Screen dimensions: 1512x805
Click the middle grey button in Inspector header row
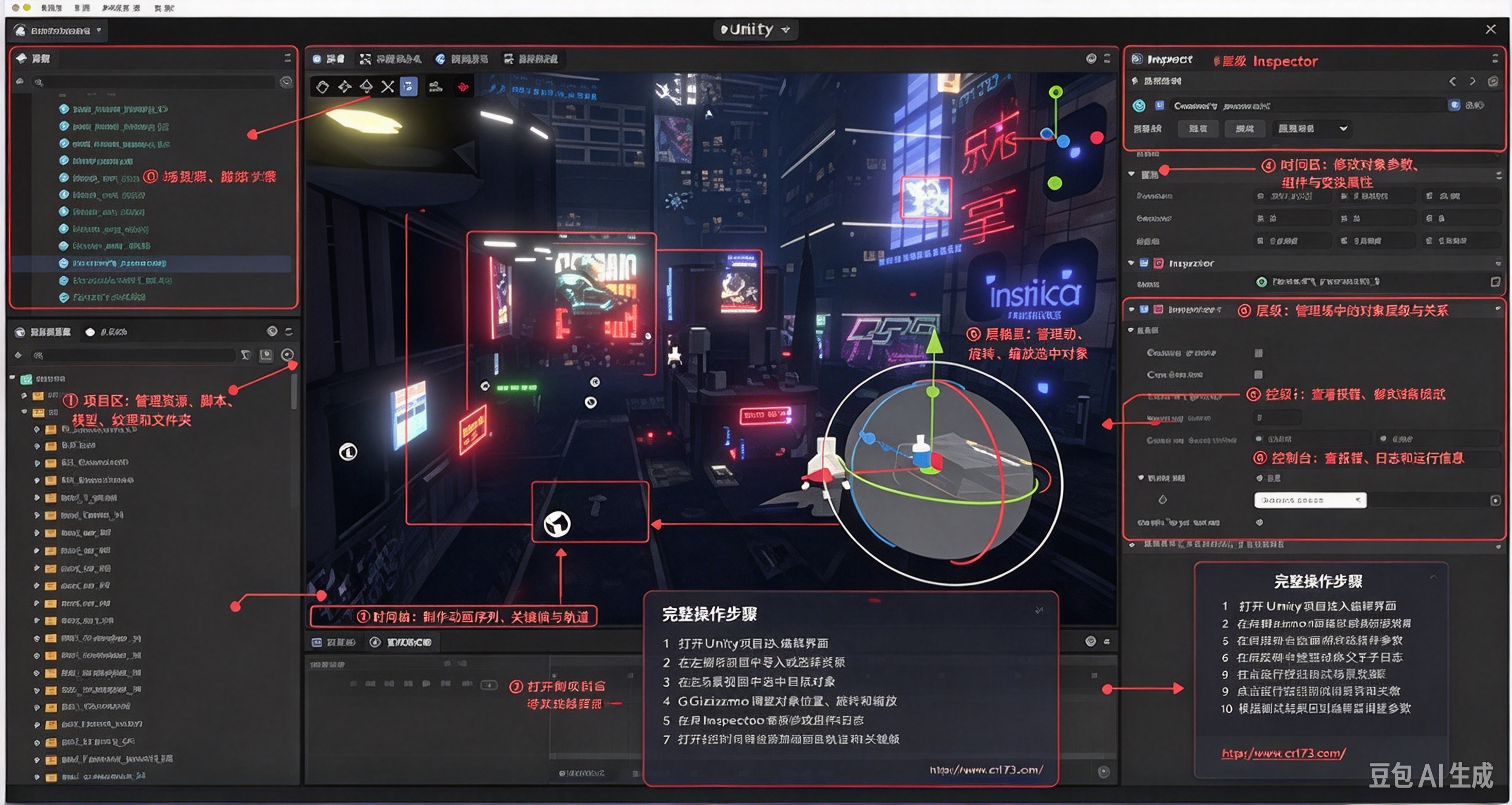(1244, 128)
